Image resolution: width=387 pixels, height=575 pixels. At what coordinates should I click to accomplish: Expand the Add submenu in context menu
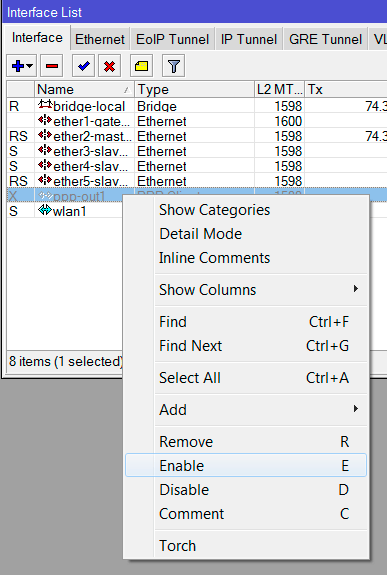(x=246, y=409)
